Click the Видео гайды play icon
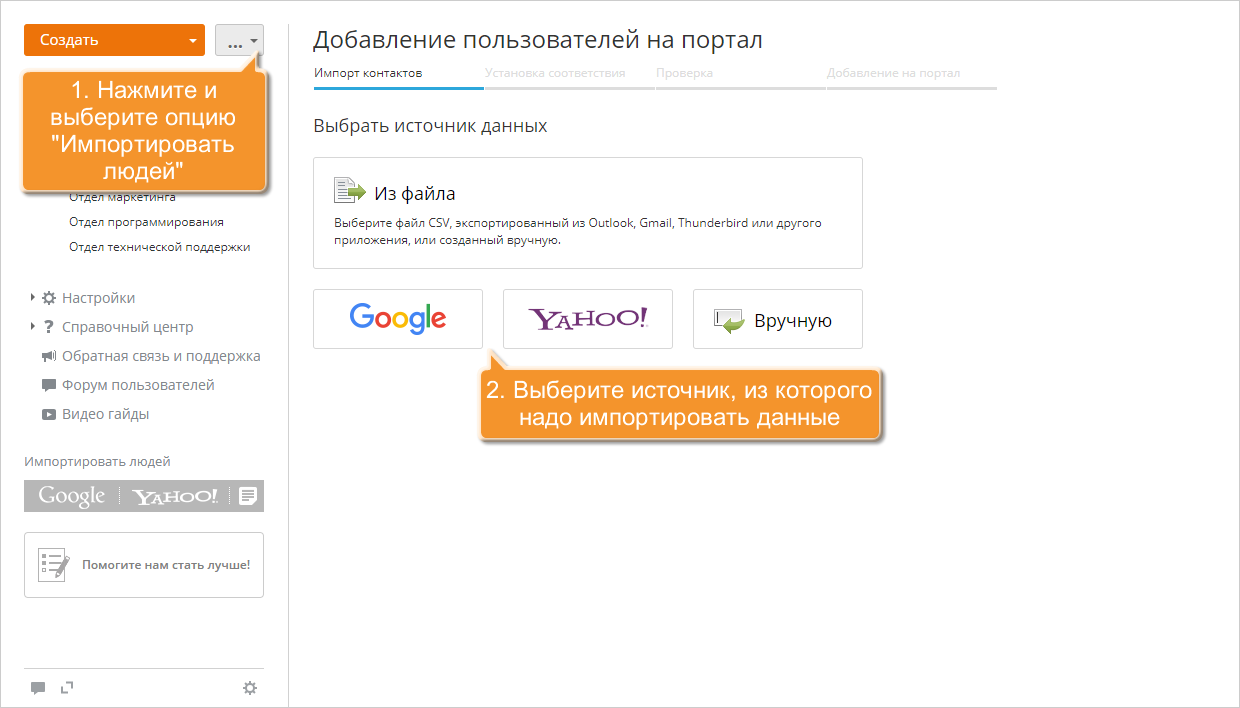 pyautogui.click(x=49, y=414)
